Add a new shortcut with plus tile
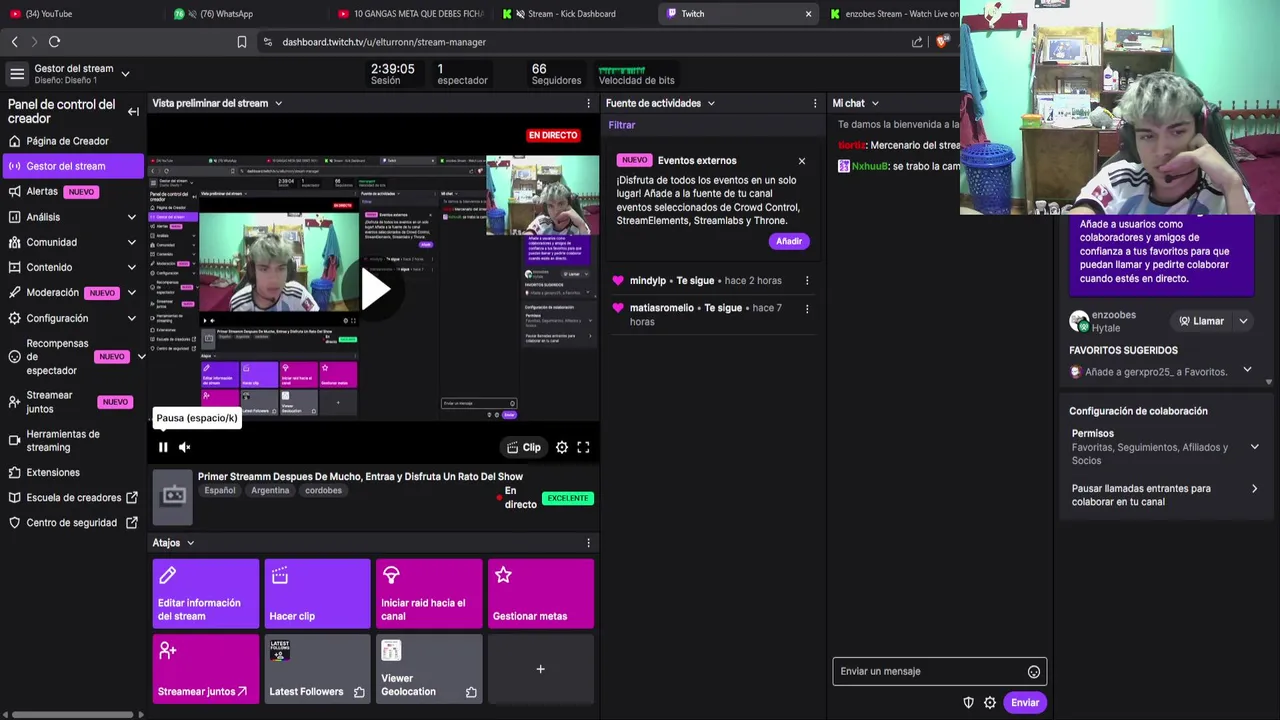Screen dimensions: 1280x720 [541, 669]
